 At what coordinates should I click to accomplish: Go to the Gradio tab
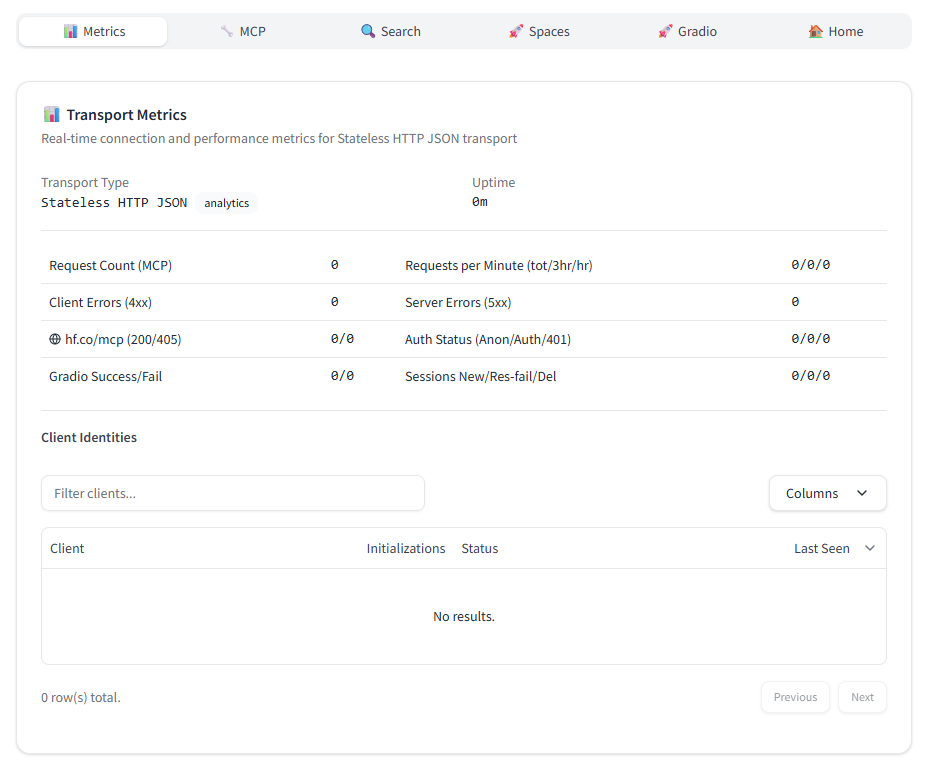[688, 31]
